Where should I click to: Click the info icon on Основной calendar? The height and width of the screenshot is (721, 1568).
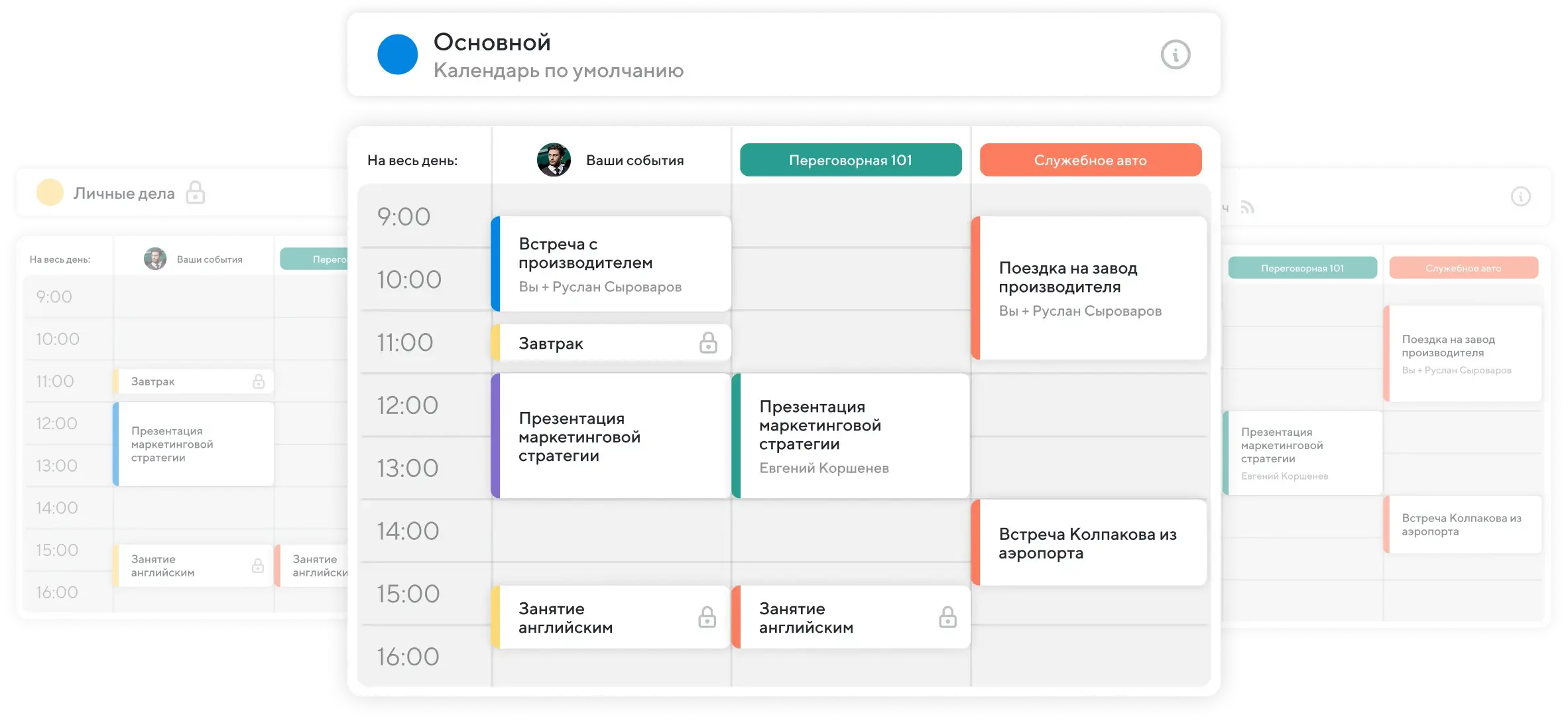1176,54
